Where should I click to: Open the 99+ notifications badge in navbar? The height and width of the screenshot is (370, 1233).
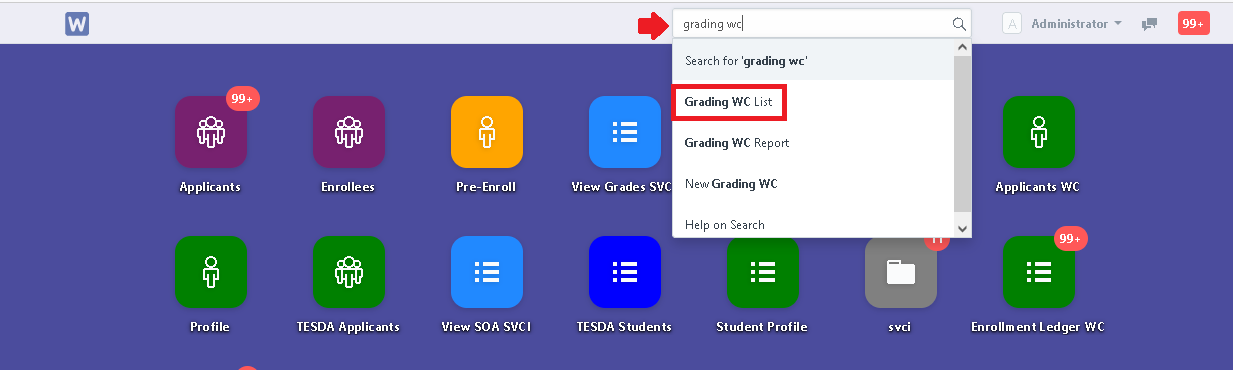click(1194, 24)
